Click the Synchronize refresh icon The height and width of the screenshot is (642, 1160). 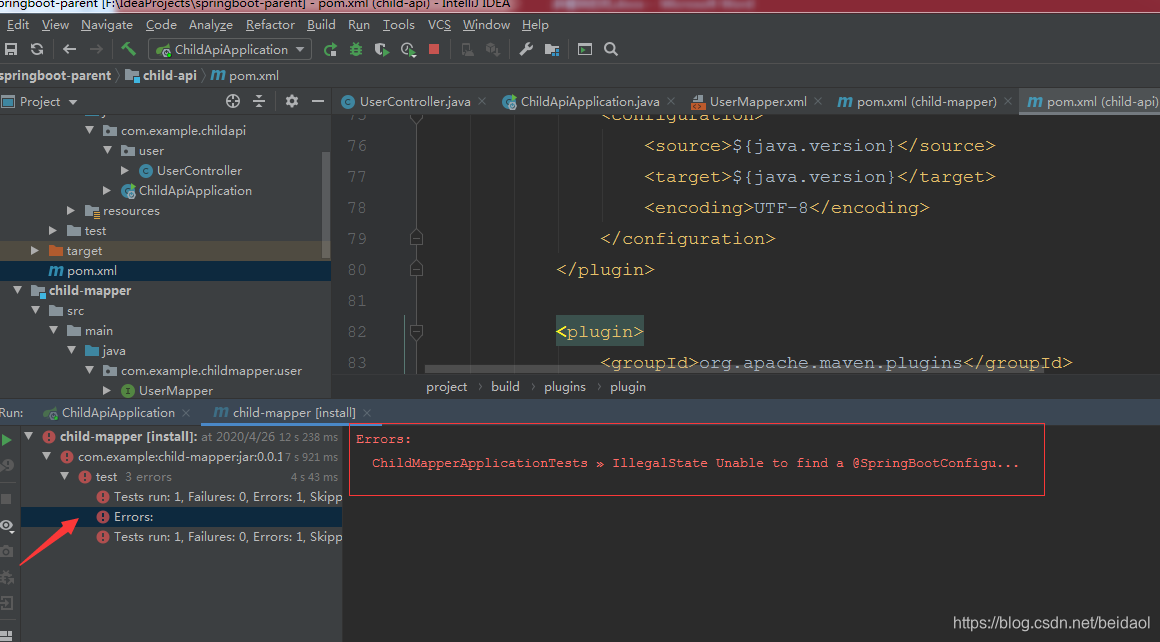coord(37,50)
